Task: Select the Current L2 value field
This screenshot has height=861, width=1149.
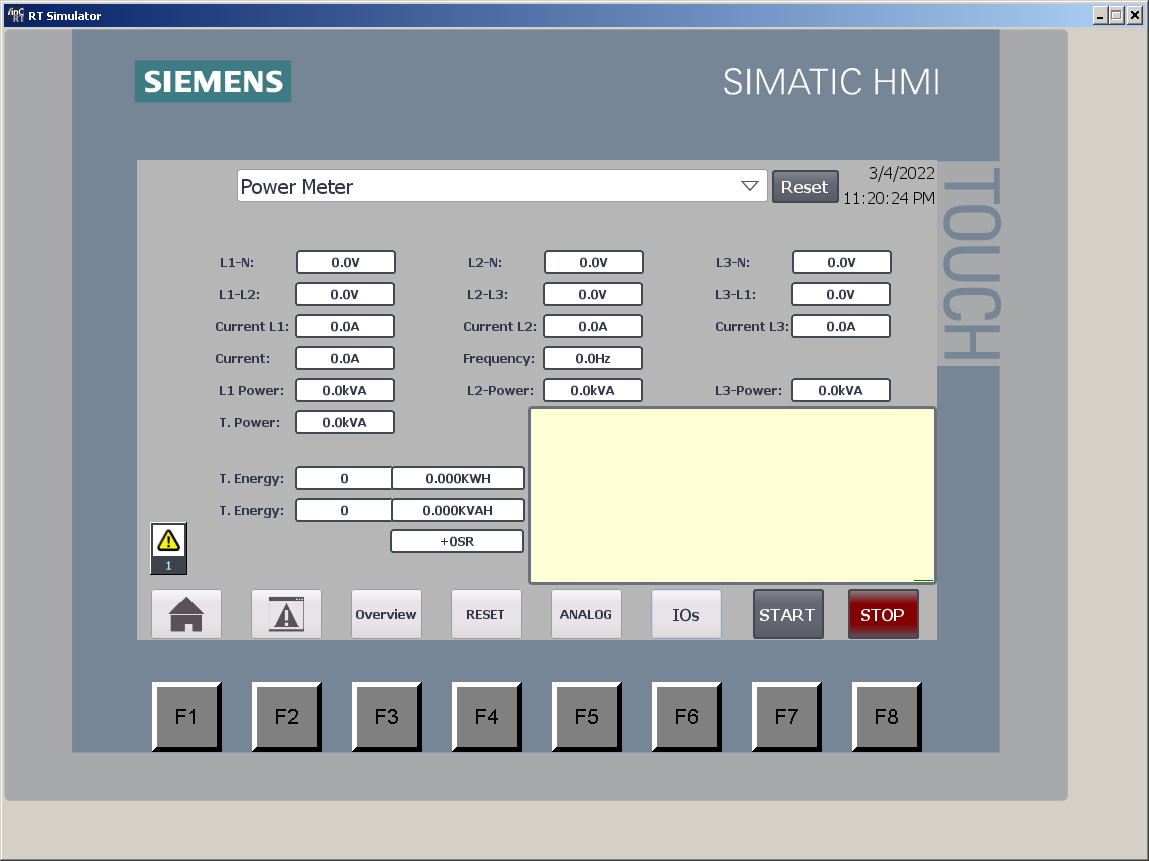Action: [x=593, y=326]
